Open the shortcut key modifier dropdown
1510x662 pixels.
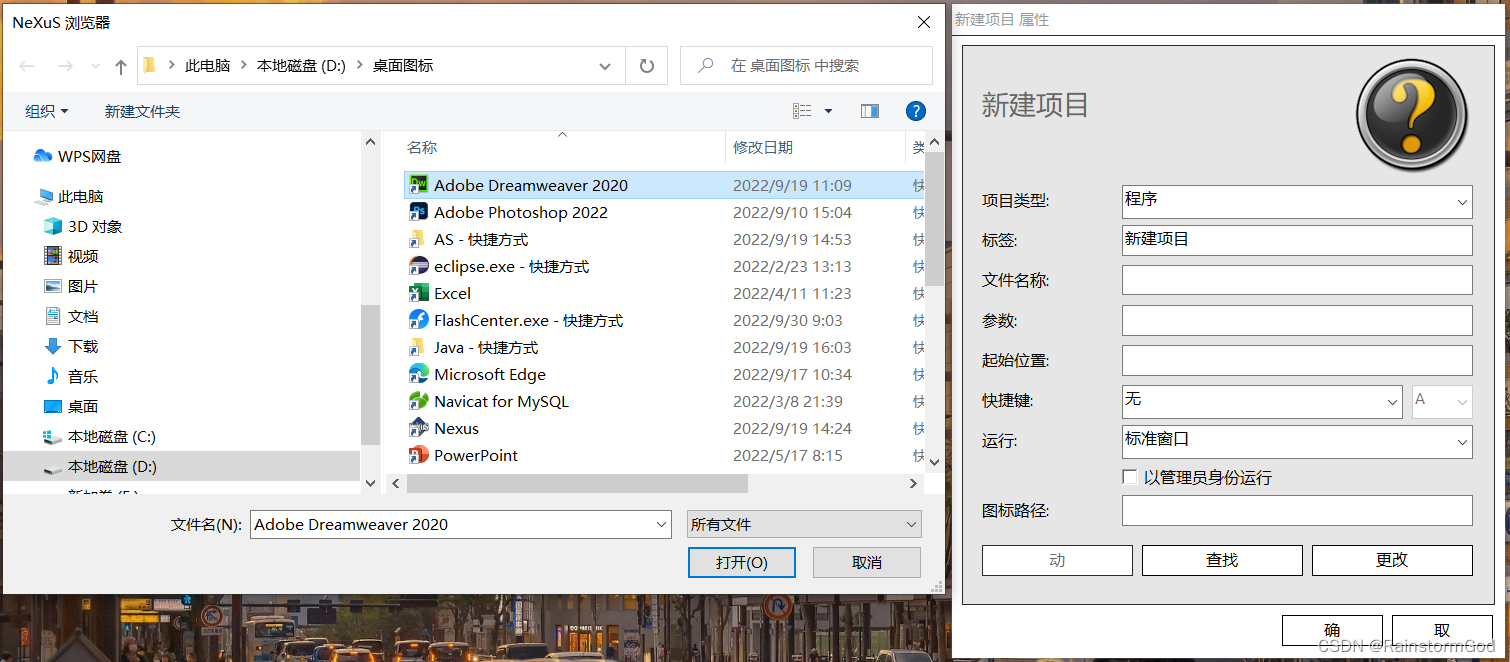pos(1393,402)
